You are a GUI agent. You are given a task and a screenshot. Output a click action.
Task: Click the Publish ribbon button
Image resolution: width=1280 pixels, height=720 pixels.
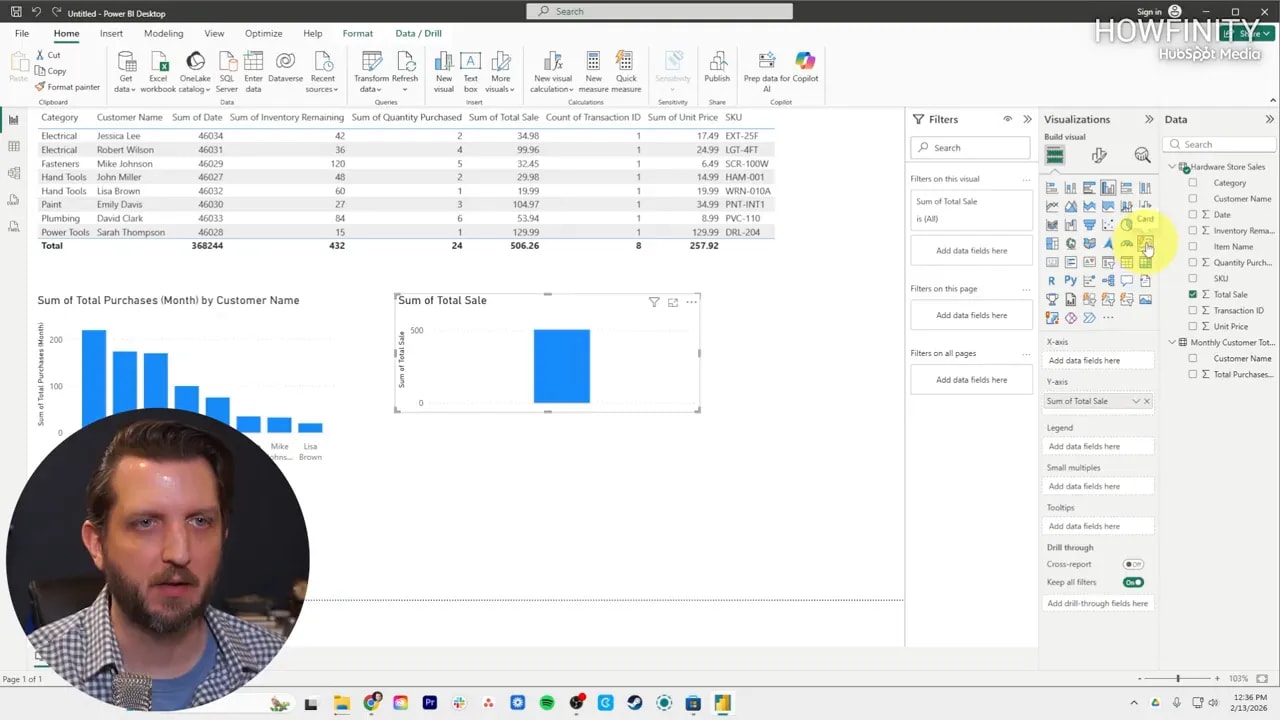pos(717,68)
